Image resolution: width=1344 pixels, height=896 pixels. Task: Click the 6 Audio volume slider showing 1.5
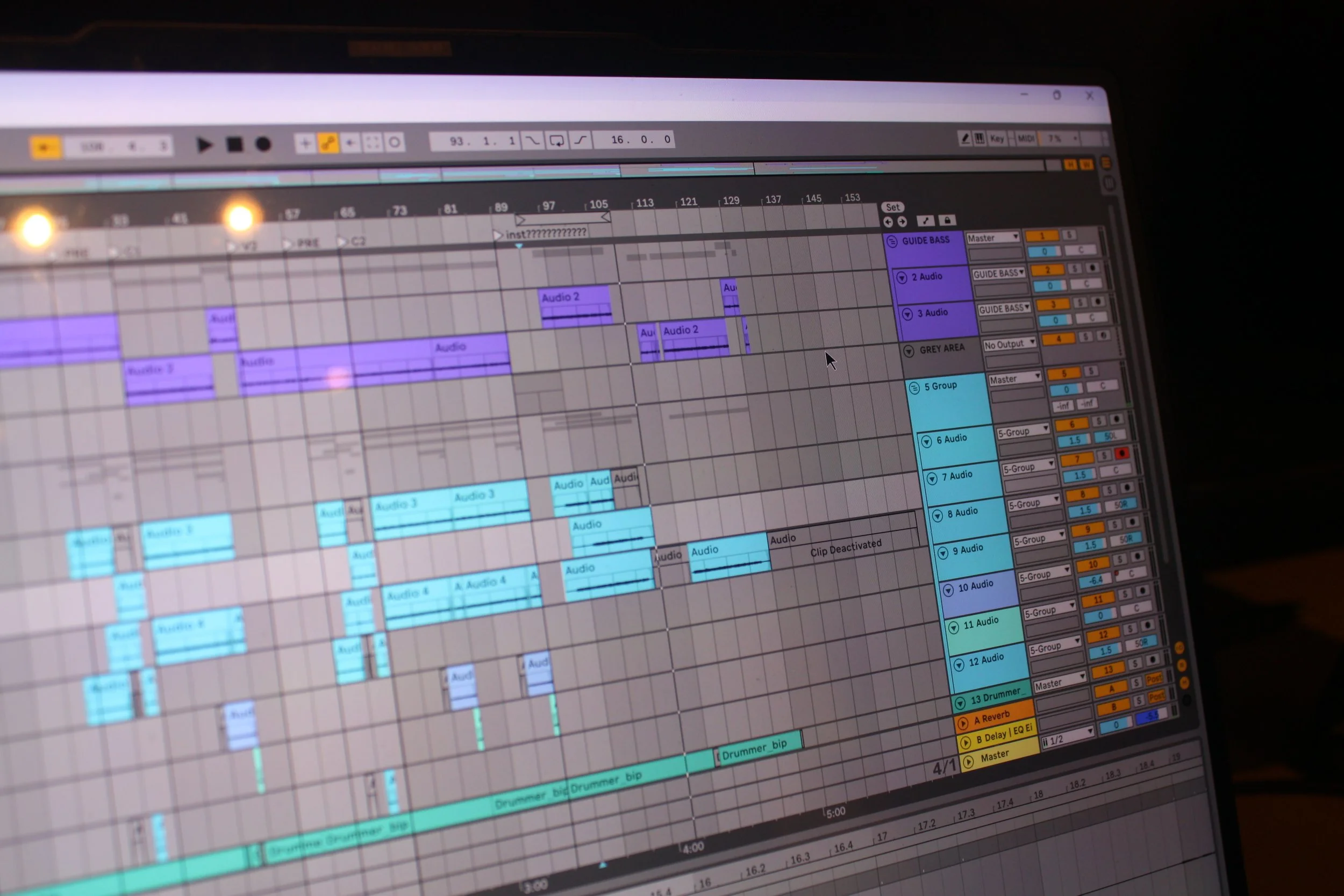point(1074,440)
